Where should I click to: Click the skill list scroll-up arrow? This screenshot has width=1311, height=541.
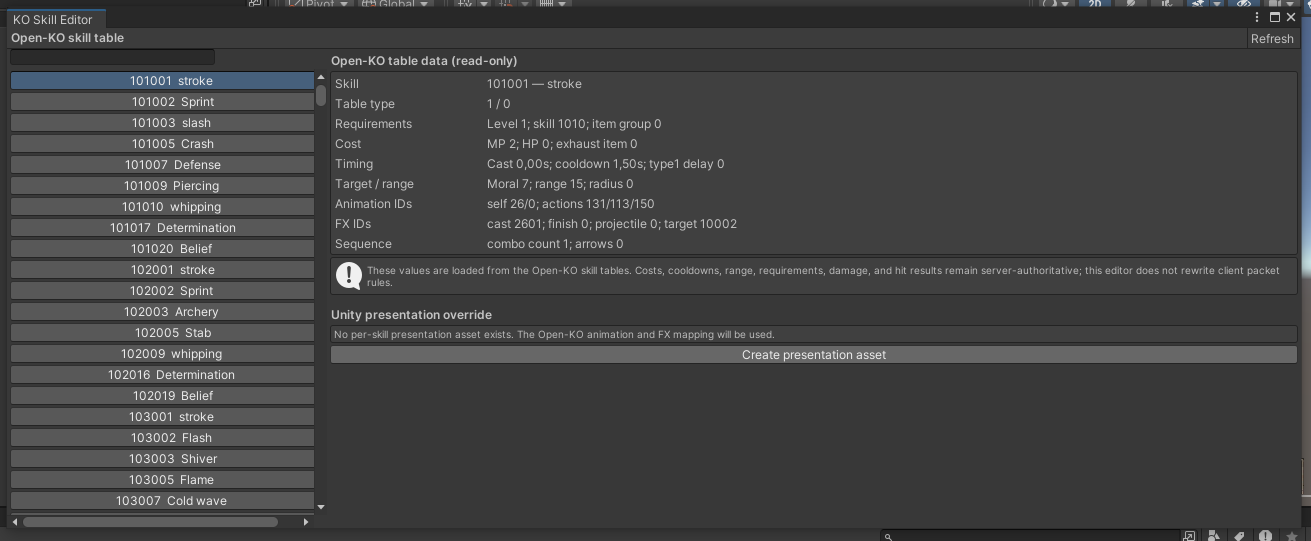coord(321,77)
